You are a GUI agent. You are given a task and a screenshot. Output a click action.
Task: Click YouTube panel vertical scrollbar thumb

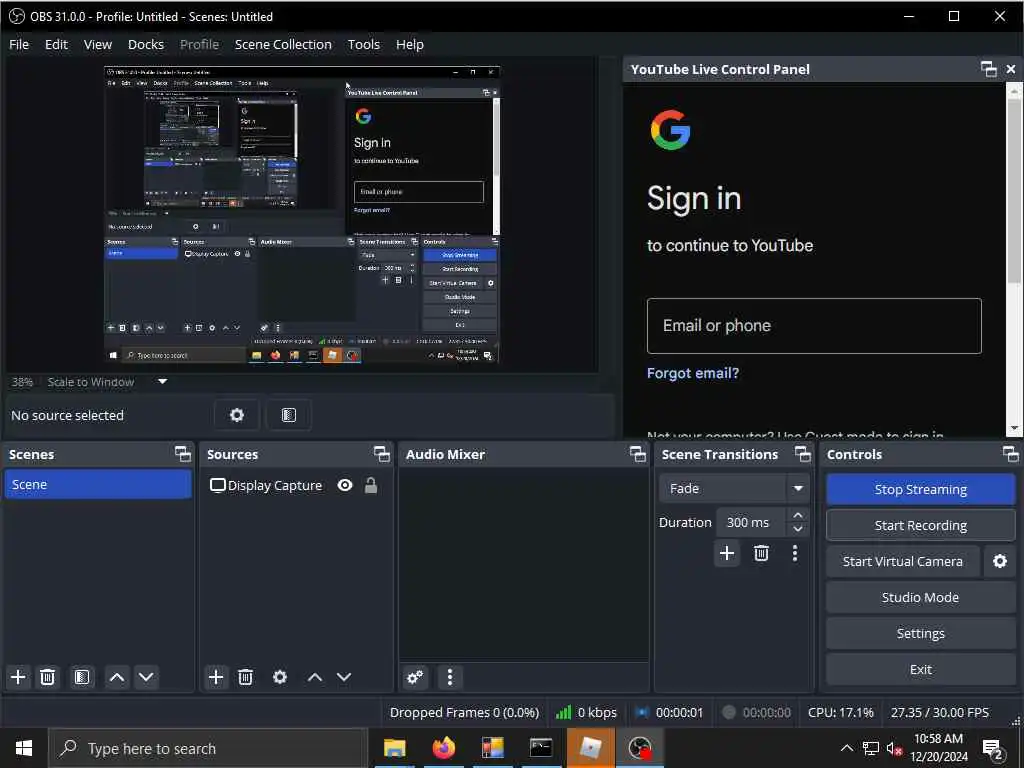point(1014,191)
